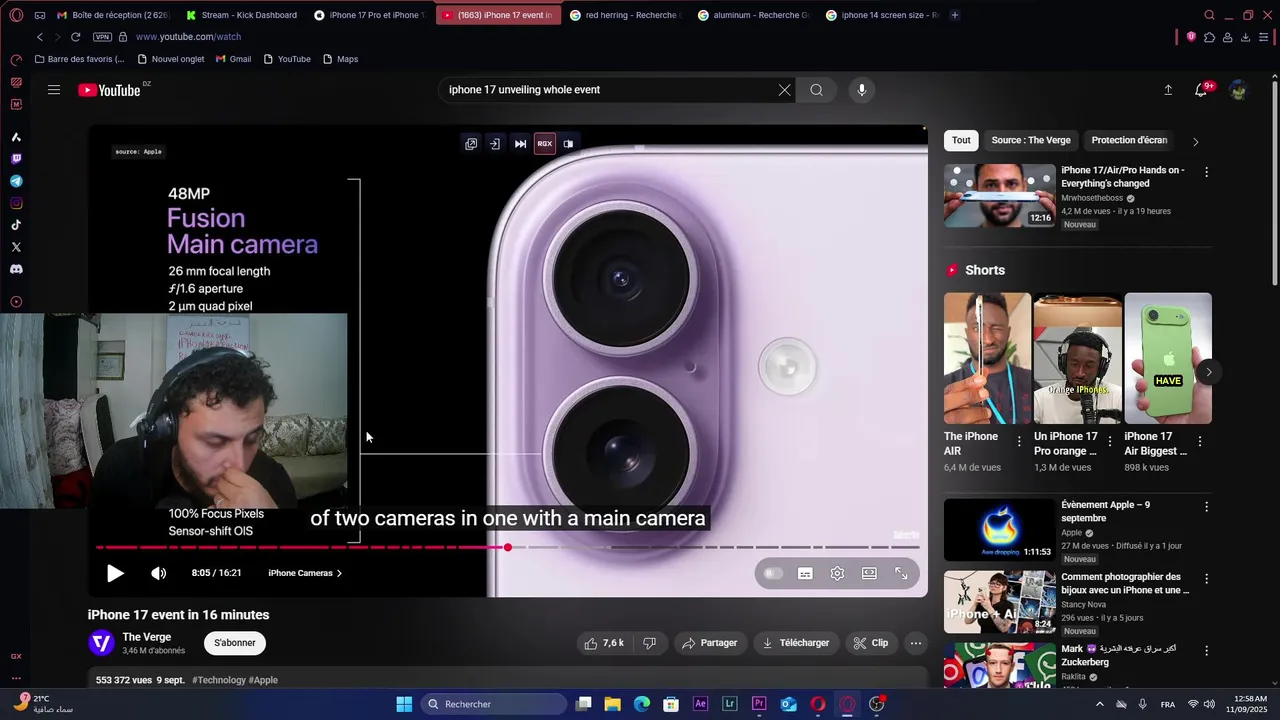The height and width of the screenshot is (720, 1280).
Task: Skip ahead with Opera's next-video overlay button
Action: pos(520,144)
